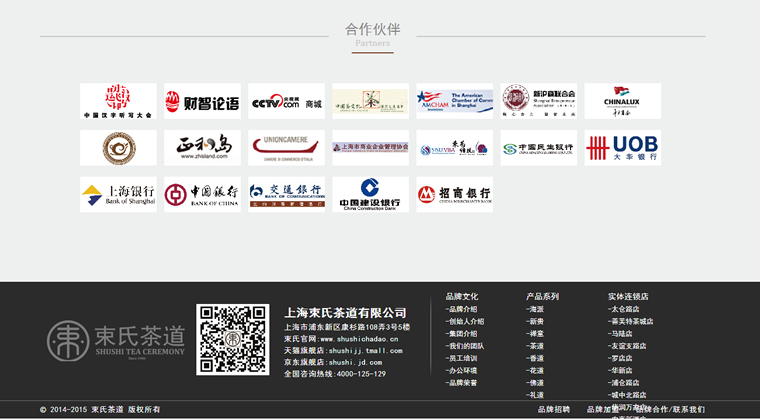Click the Shushi Tea Ceremony footer logo
The width and height of the screenshot is (760, 419).
pyautogui.click(x=117, y=338)
